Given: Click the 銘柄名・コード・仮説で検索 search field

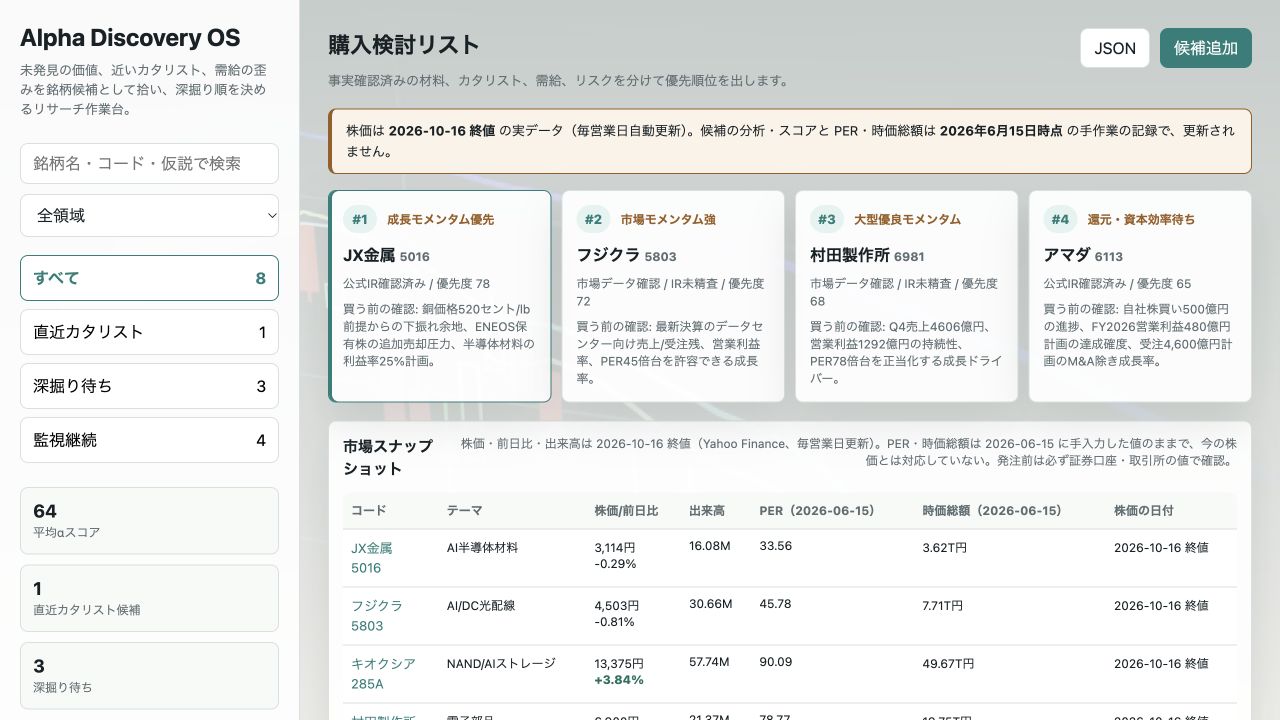Looking at the screenshot, I should coord(149,163).
